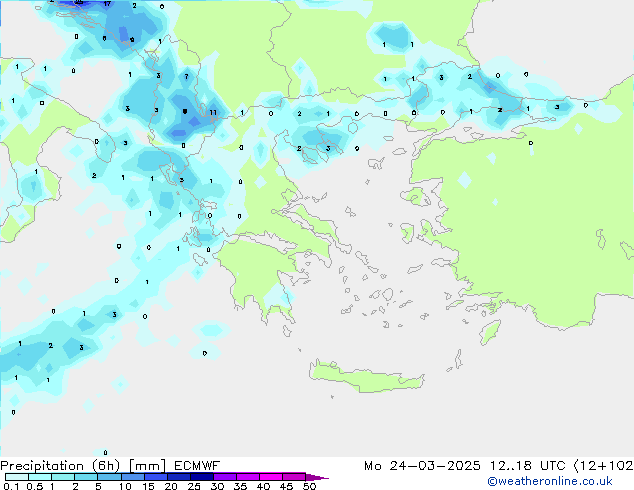The image size is (634, 490).
Task: Click the island of Rhodes
Action: [x=490, y=332]
